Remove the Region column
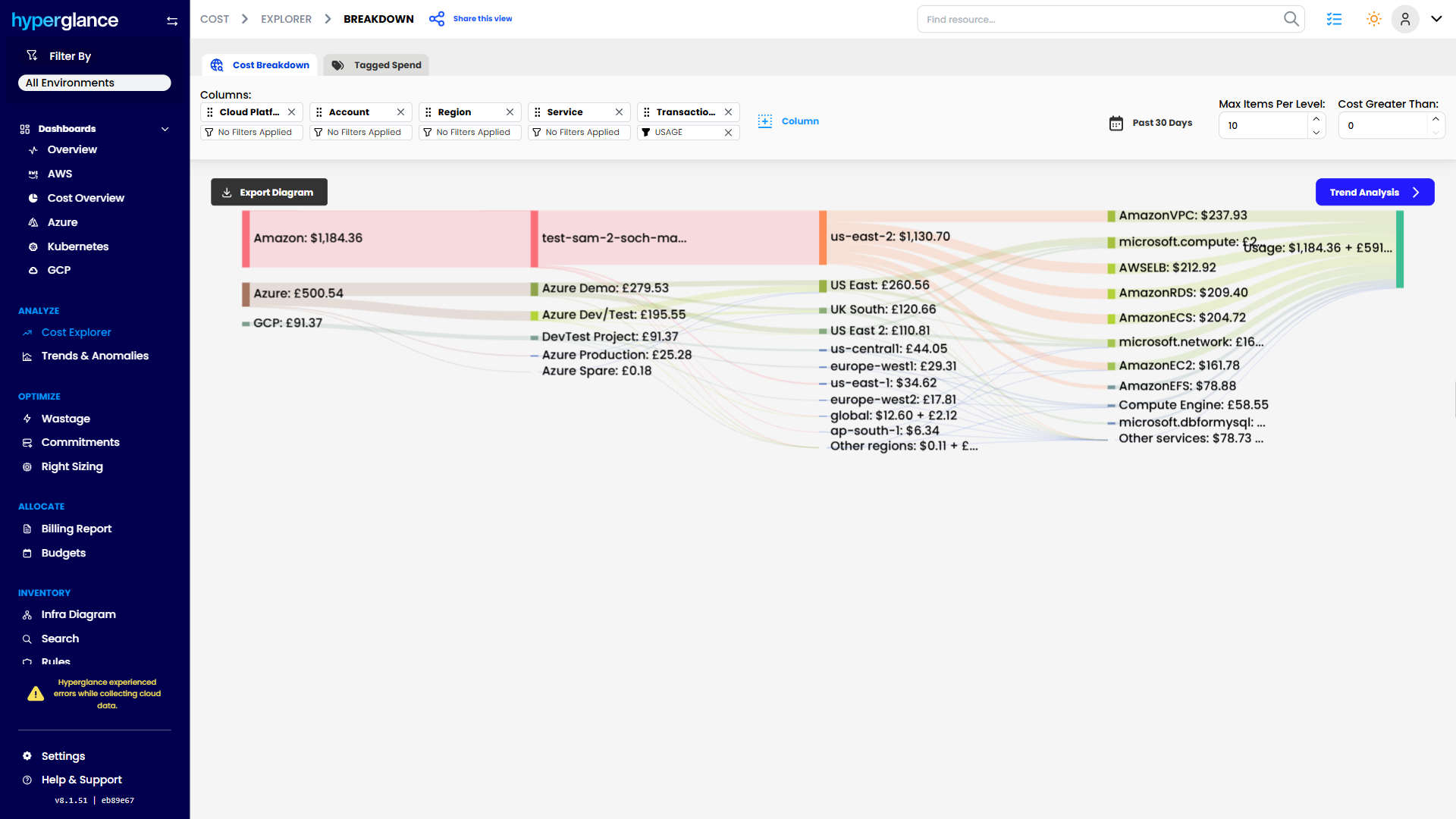 [510, 112]
